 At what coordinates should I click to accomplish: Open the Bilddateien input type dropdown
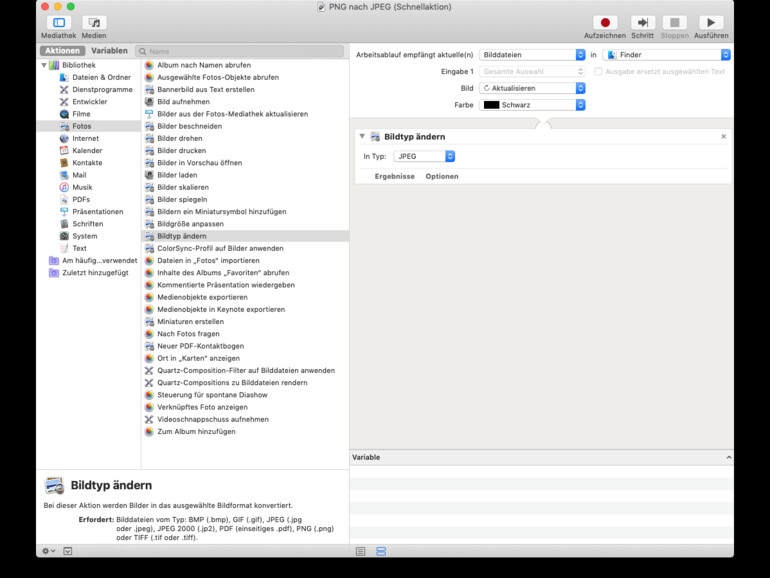click(x=532, y=55)
